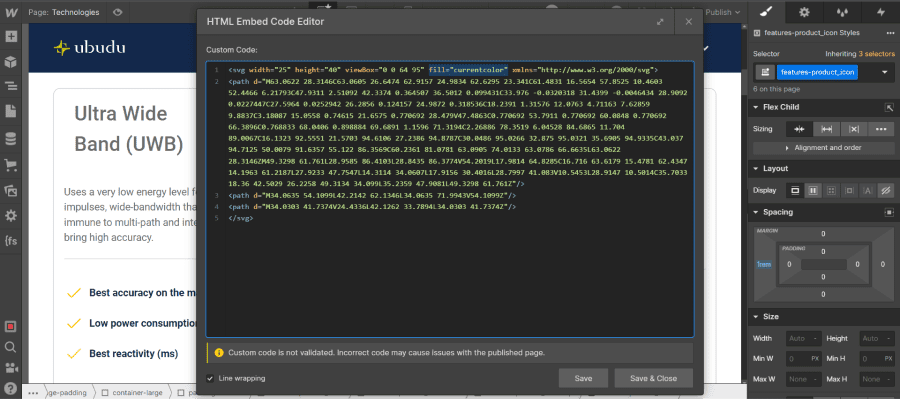Screen dimensions: 900x399
Task: Close the HTML Embed Code Editor
Action: (689, 22)
